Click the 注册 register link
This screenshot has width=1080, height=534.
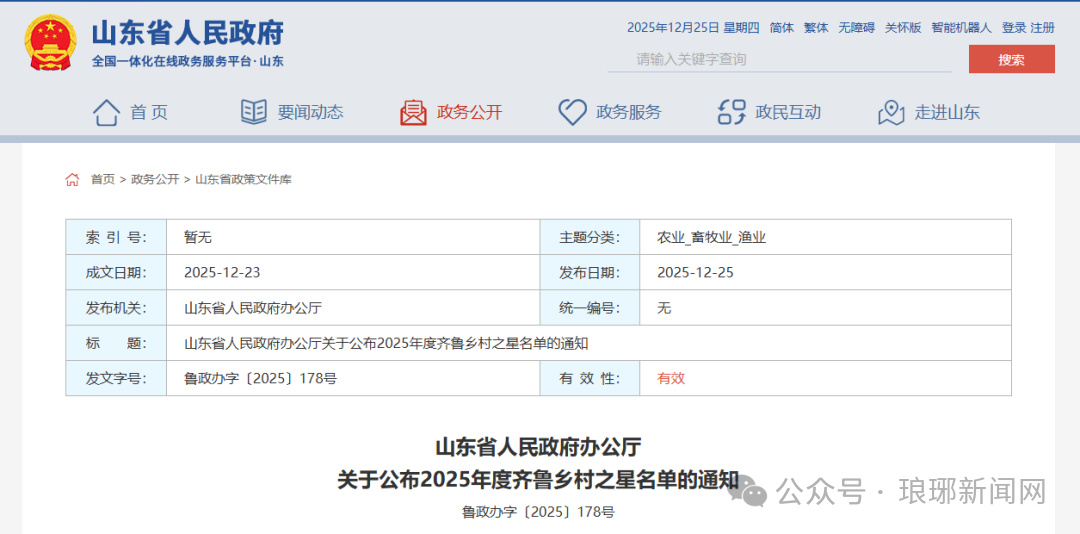1042,28
